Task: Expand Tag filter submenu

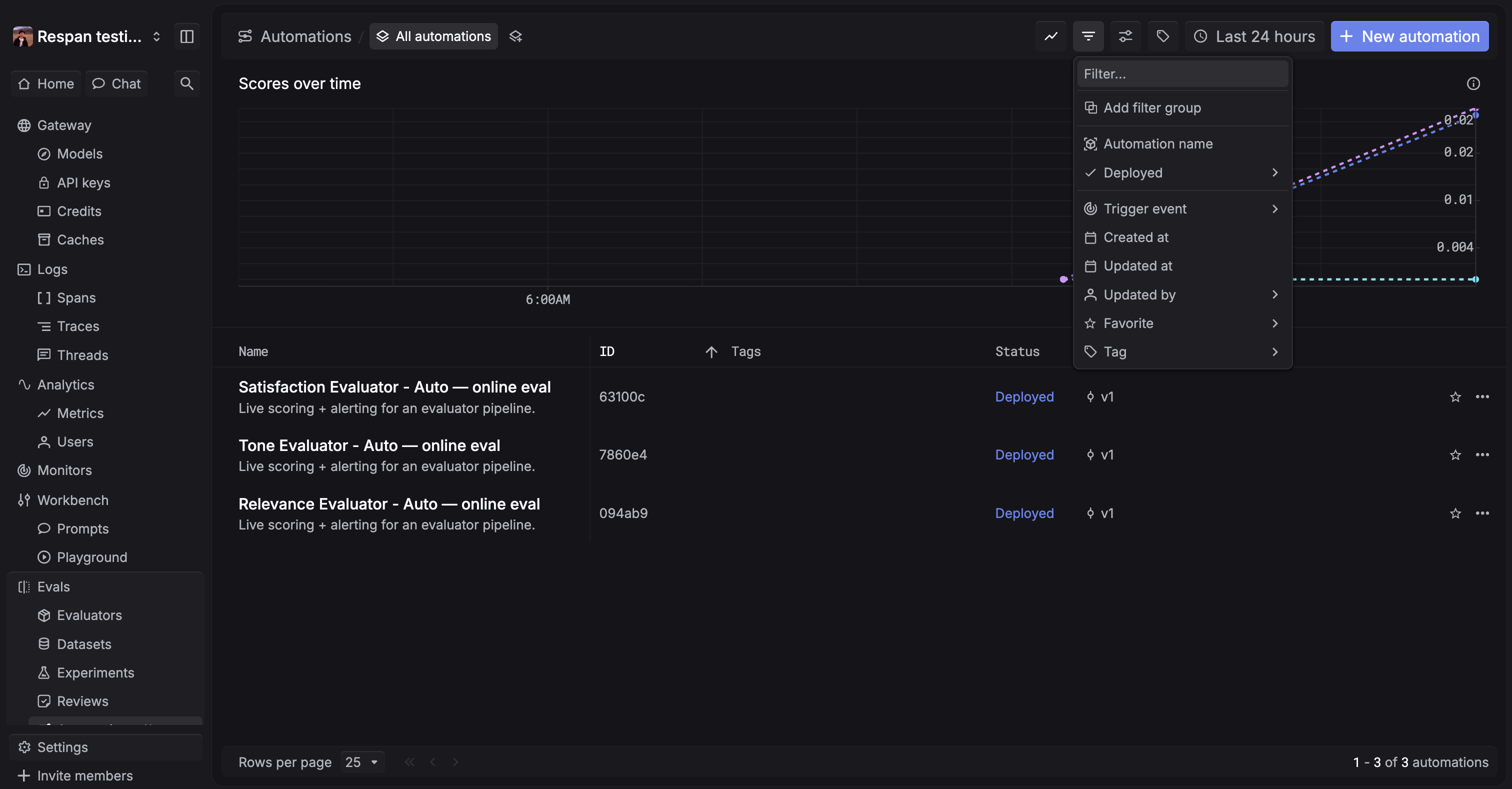Action: (1182, 351)
